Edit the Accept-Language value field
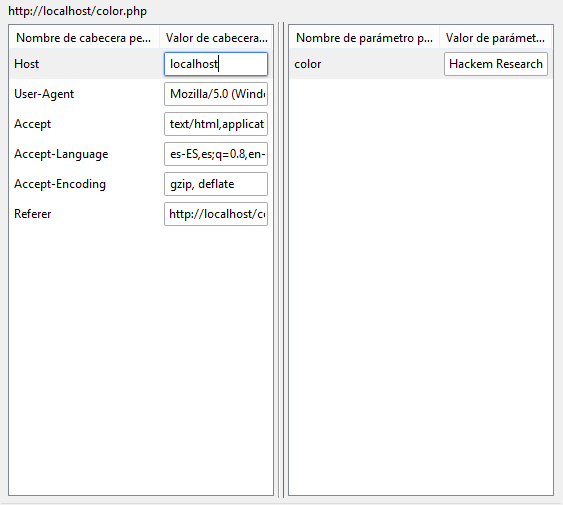Image resolution: width=563 pixels, height=505 pixels. pyautogui.click(x=216, y=154)
